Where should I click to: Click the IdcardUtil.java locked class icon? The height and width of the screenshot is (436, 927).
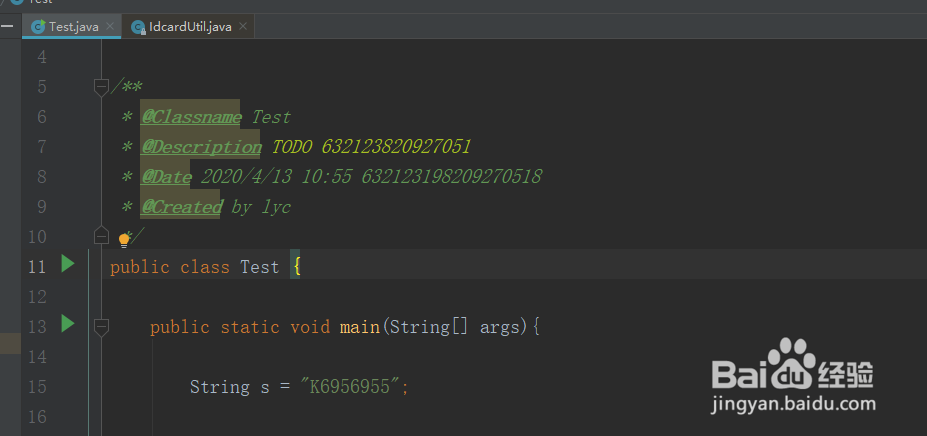pos(139,27)
